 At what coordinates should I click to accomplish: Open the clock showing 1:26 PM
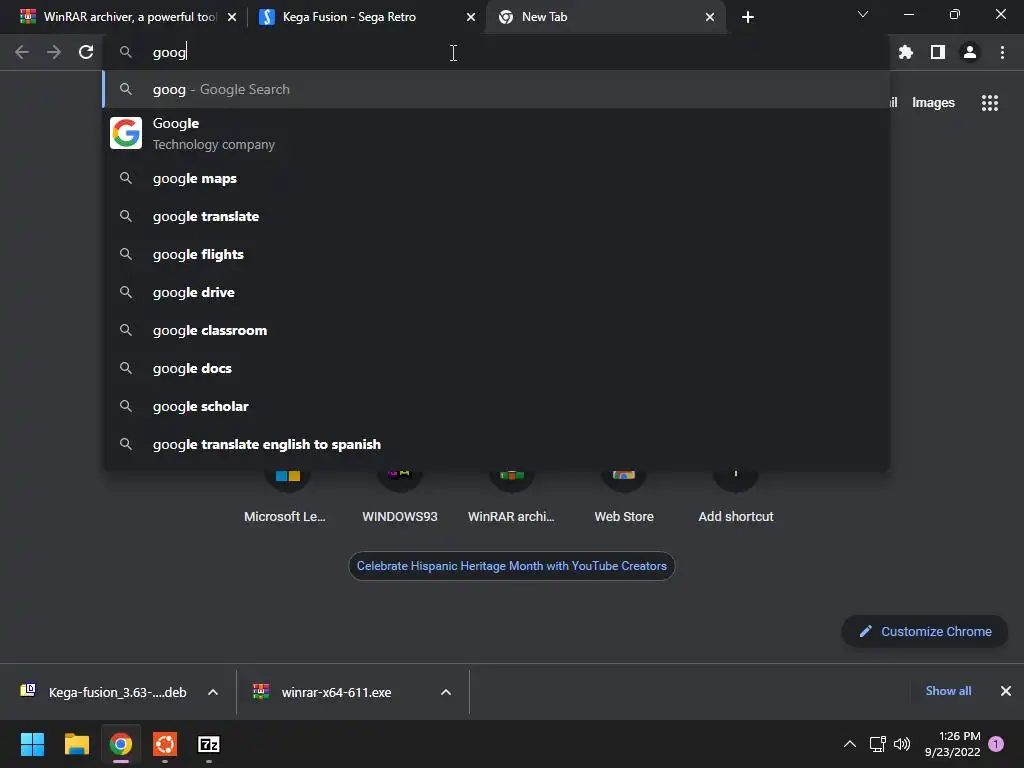(x=953, y=744)
